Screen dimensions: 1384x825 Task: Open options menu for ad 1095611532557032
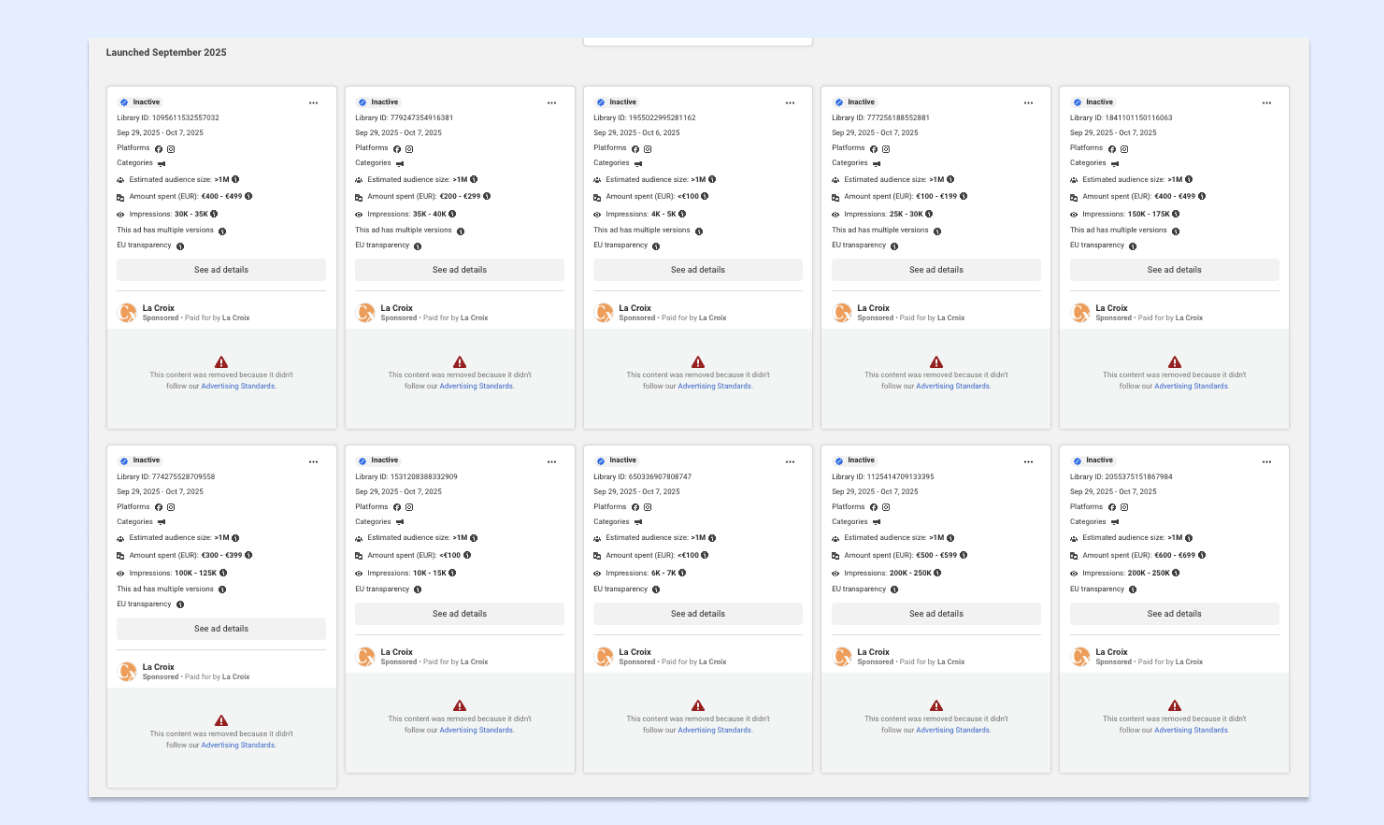(313, 103)
